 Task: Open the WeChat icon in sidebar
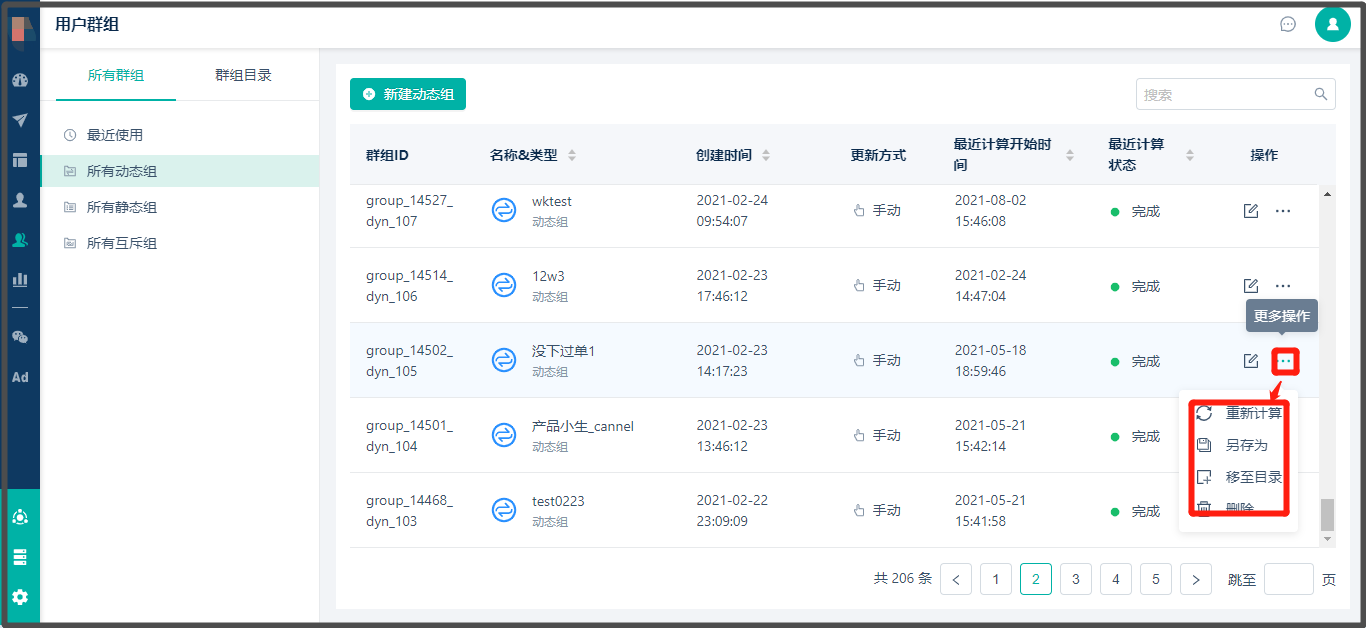20,337
